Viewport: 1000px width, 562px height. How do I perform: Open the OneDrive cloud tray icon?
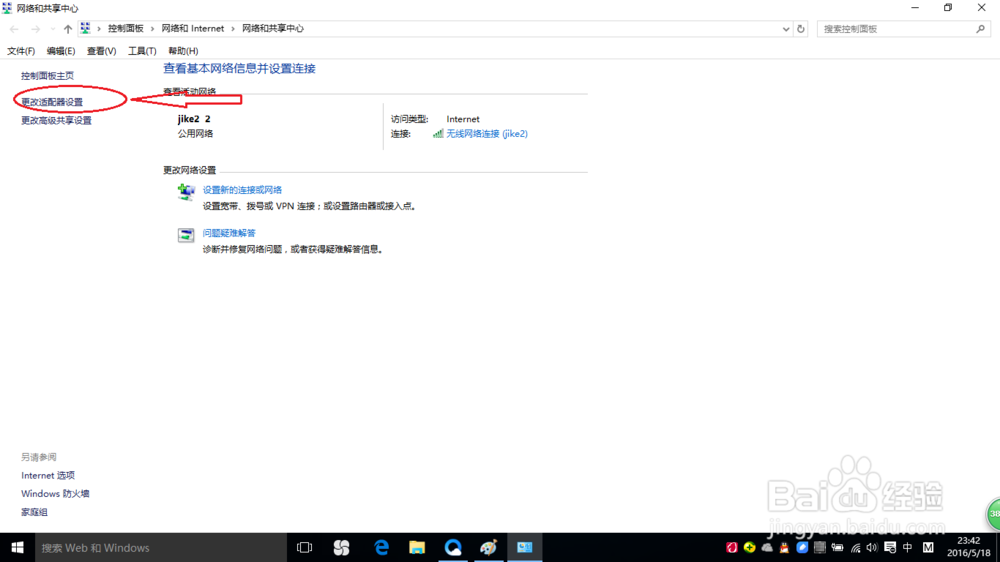767,548
